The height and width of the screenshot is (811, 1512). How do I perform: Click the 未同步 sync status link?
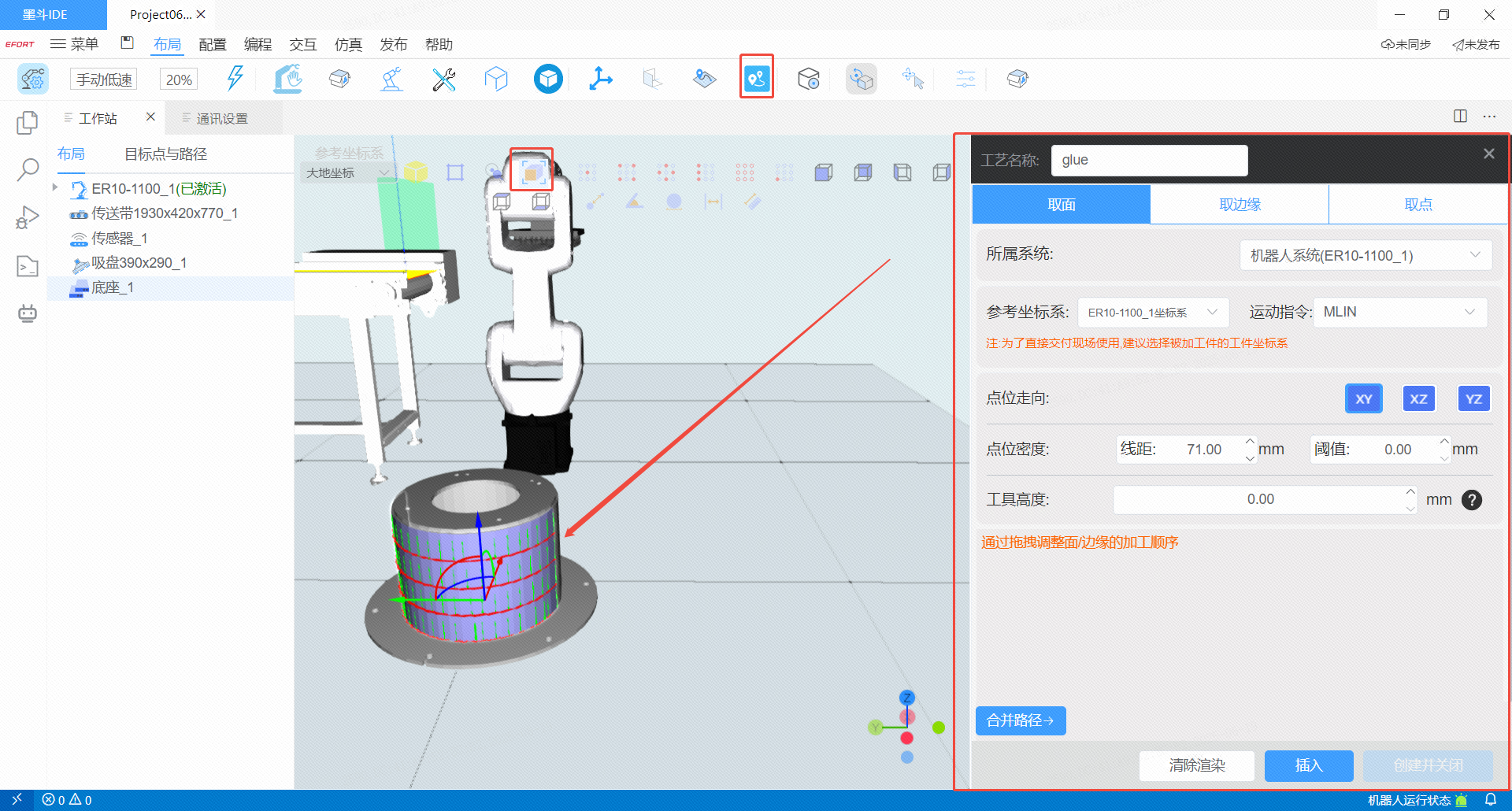(1406, 45)
